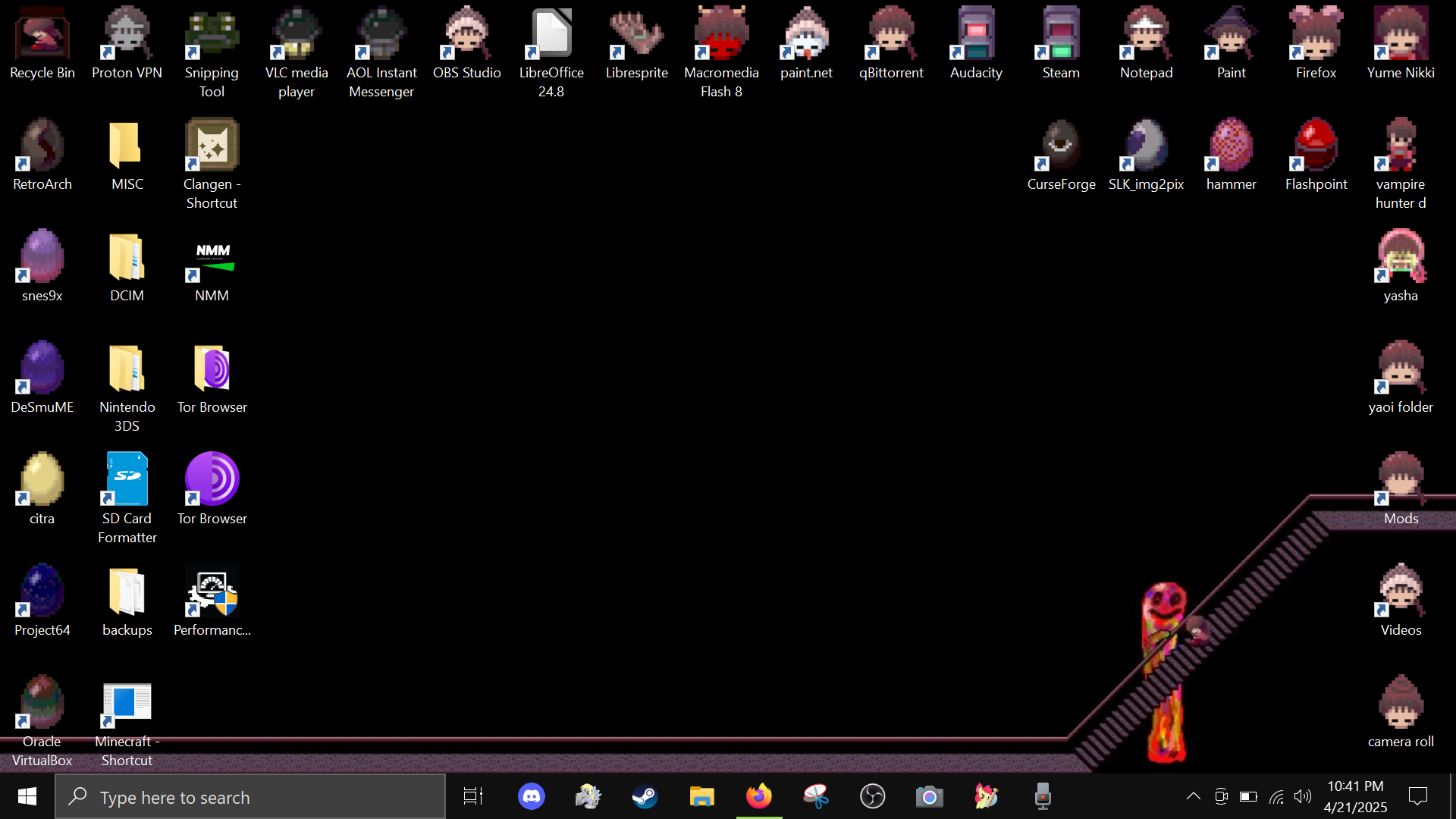Screen dimensions: 1456x819
Task: Click the Libresprite desktop icon
Action: tap(636, 36)
